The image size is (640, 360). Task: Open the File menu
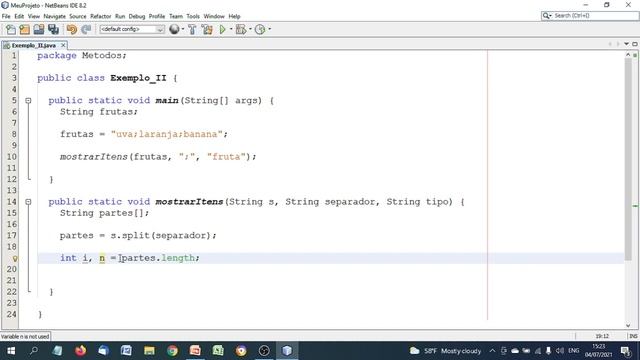(6, 16)
